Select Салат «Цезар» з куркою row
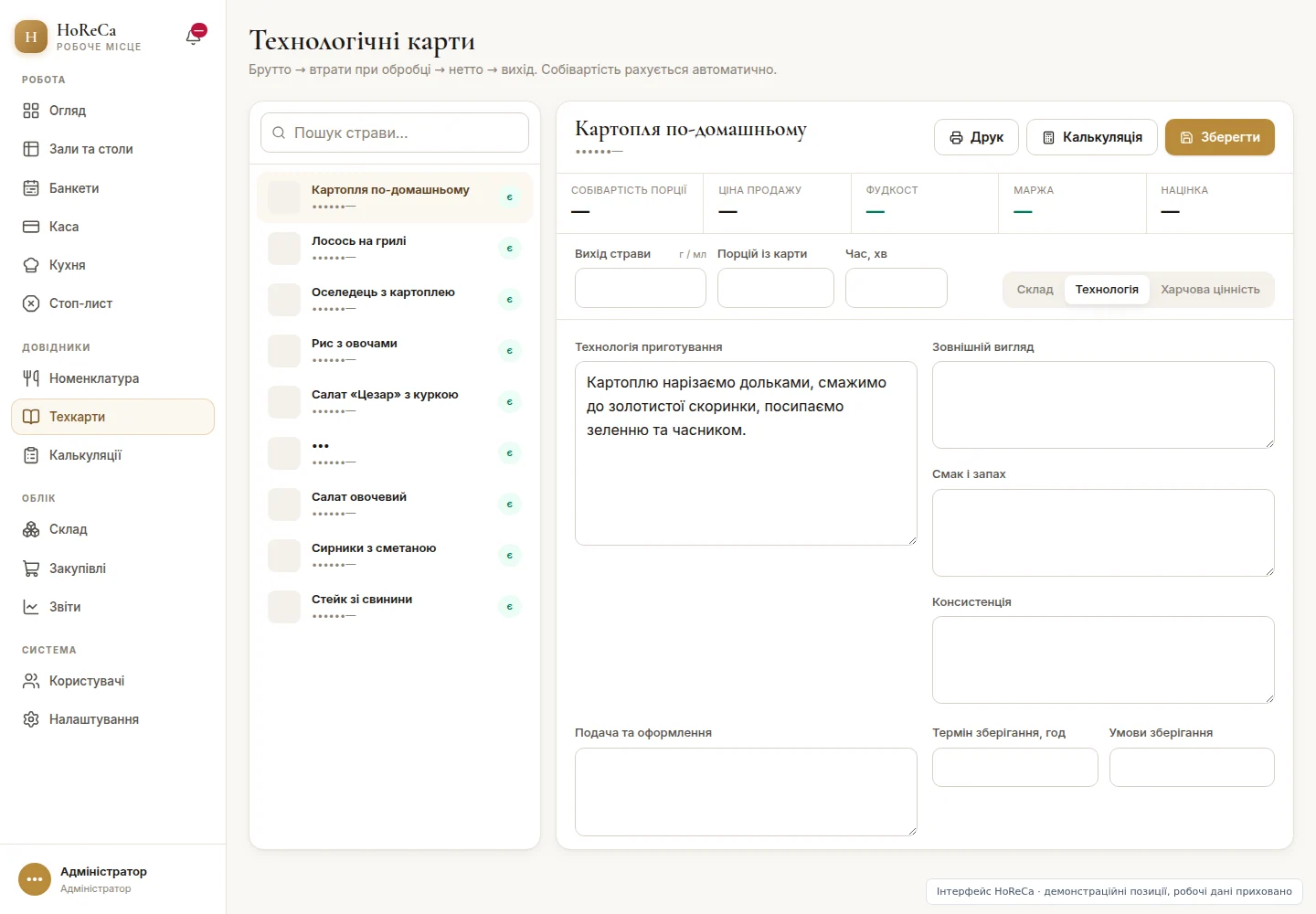The height and width of the screenshot is (914, 1316). pyautogui.click(x=395, y=402)
